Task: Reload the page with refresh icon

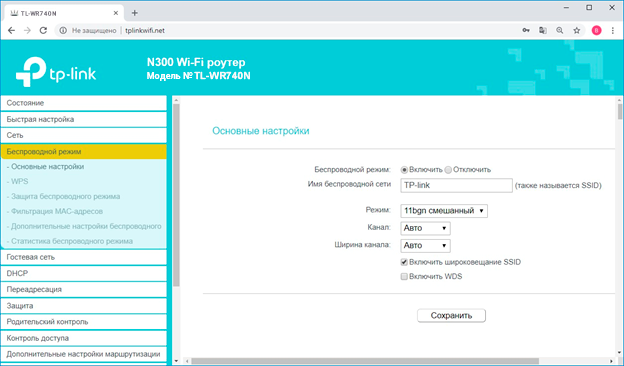Action: [x=43, y=31]
